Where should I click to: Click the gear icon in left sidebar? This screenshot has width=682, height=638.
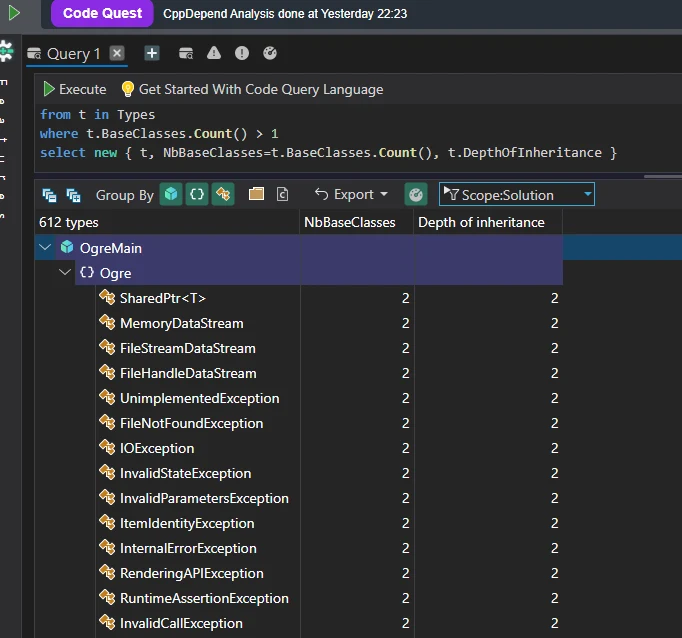point(6,51)
